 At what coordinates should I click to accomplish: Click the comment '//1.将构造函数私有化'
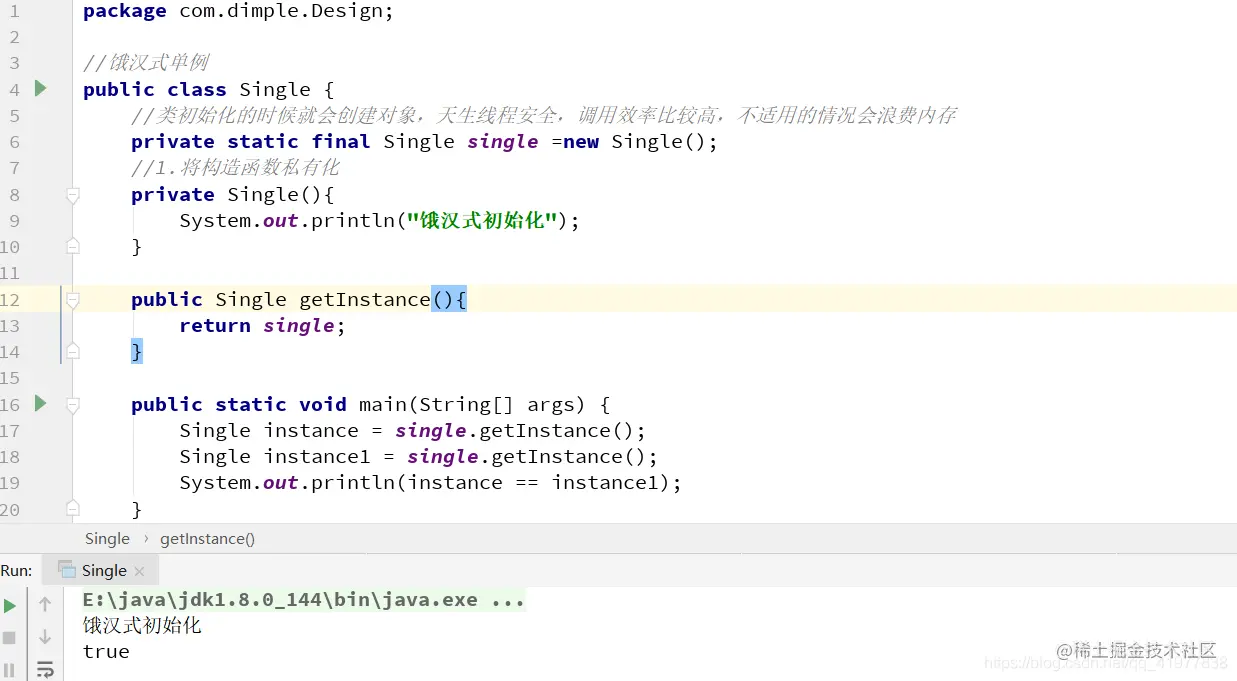[235, 167]
